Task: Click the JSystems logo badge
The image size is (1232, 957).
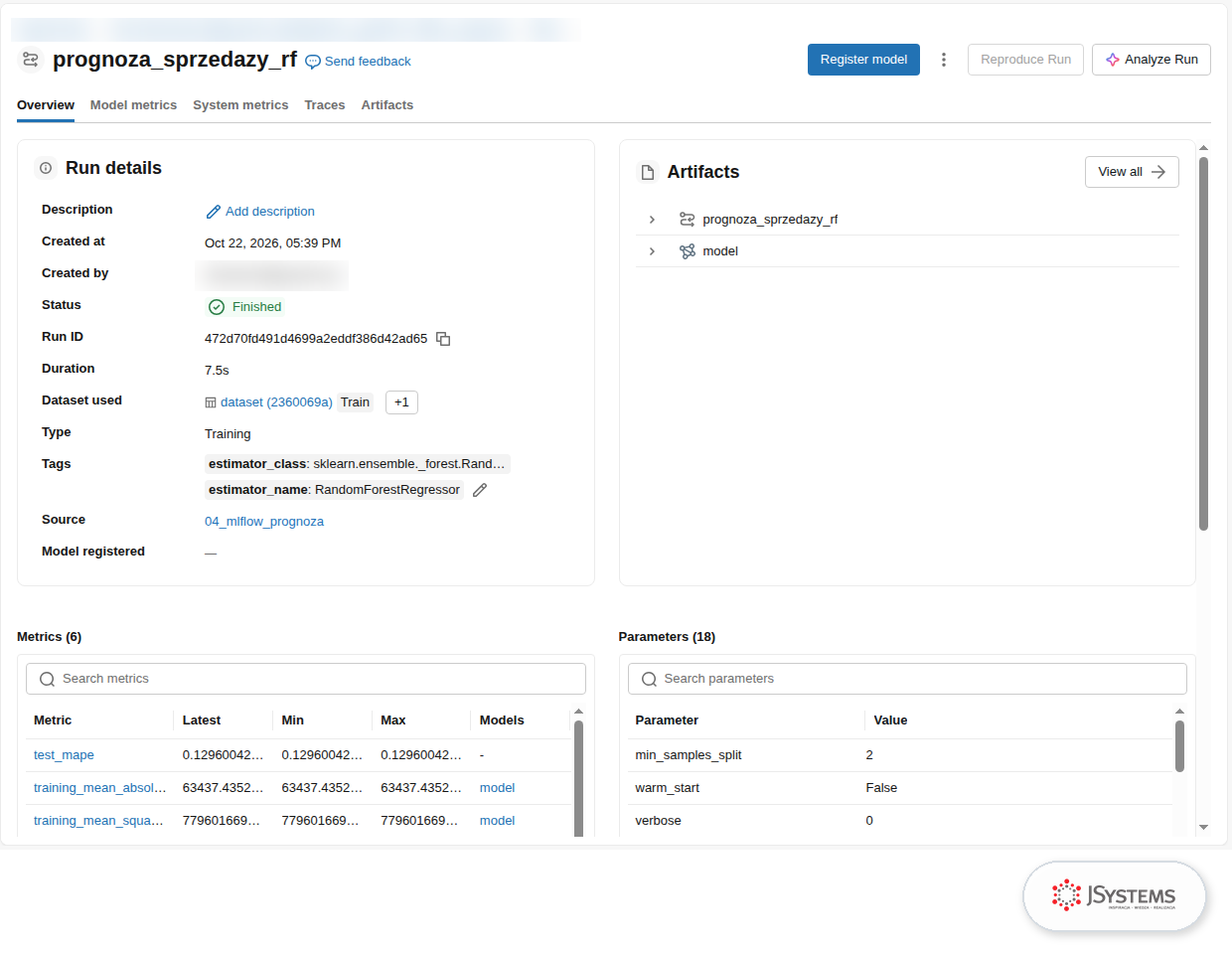Action: [1114, 896]
